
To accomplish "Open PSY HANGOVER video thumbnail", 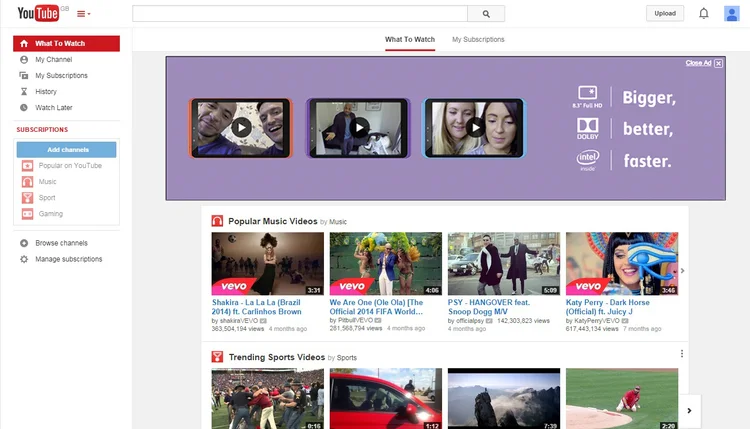I will (x=504, y=264).
